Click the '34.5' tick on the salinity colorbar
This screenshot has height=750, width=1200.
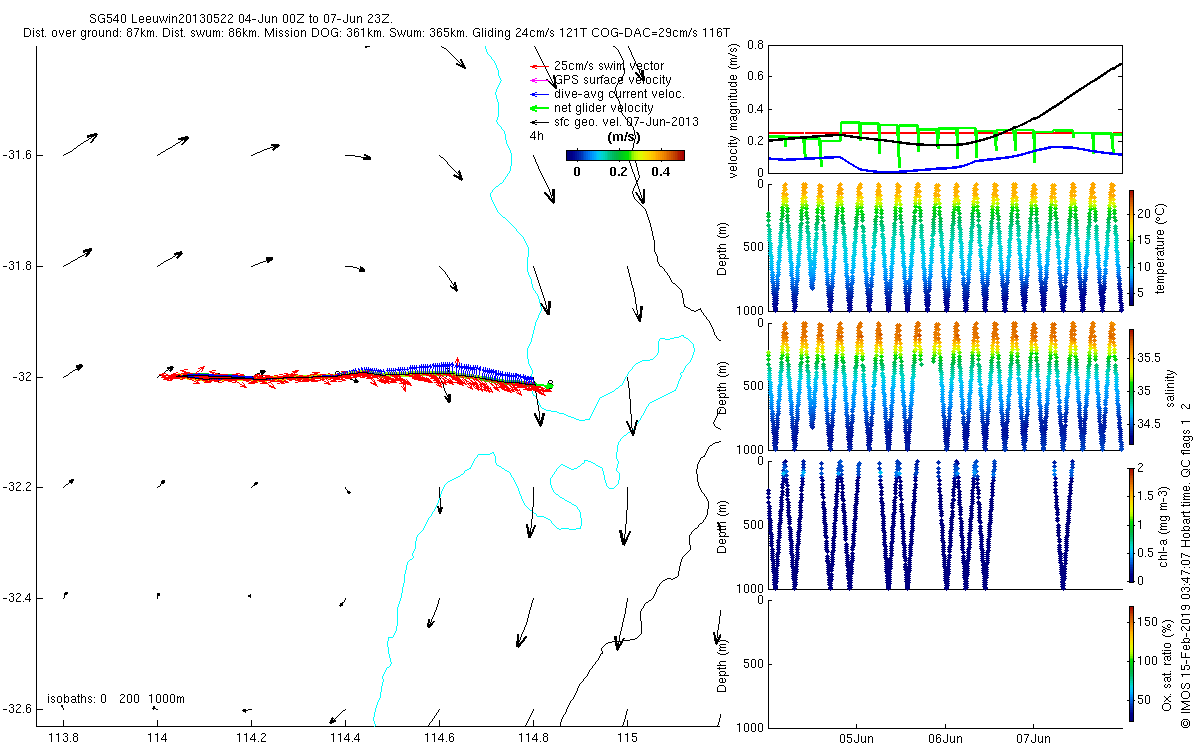coord(1151,425)
